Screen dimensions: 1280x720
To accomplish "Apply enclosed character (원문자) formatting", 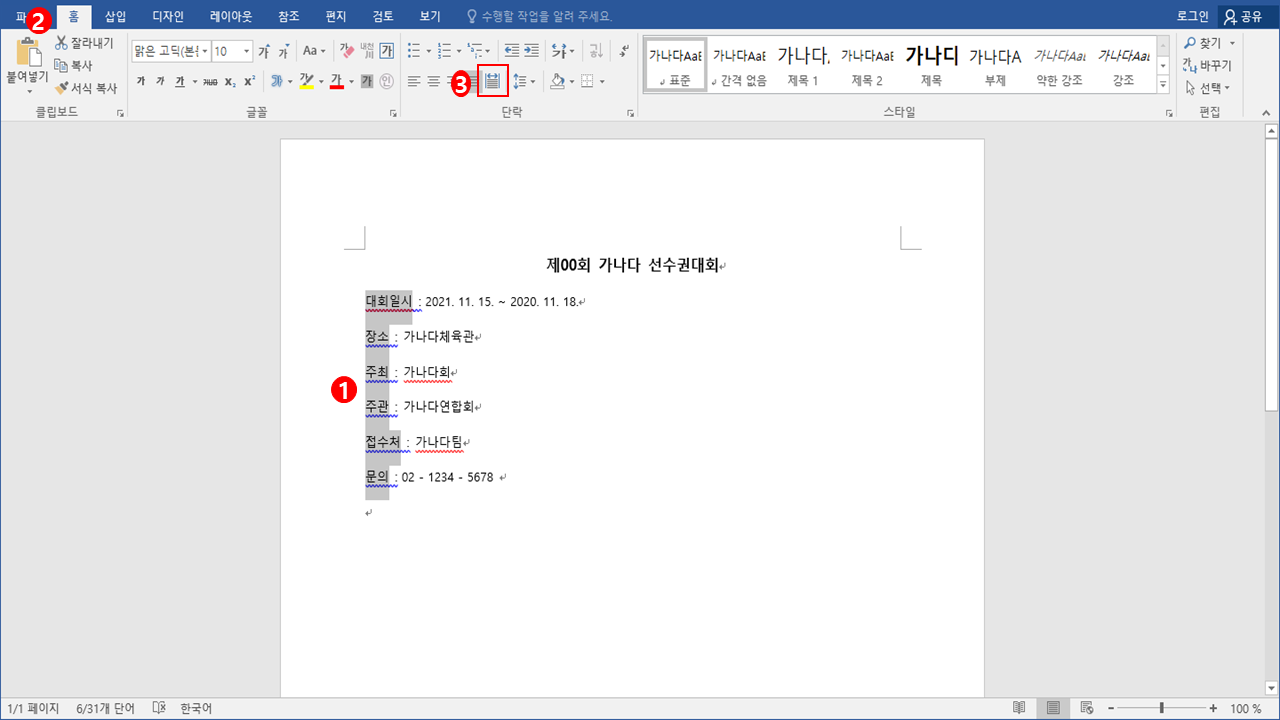I will [x=386, y=81].
